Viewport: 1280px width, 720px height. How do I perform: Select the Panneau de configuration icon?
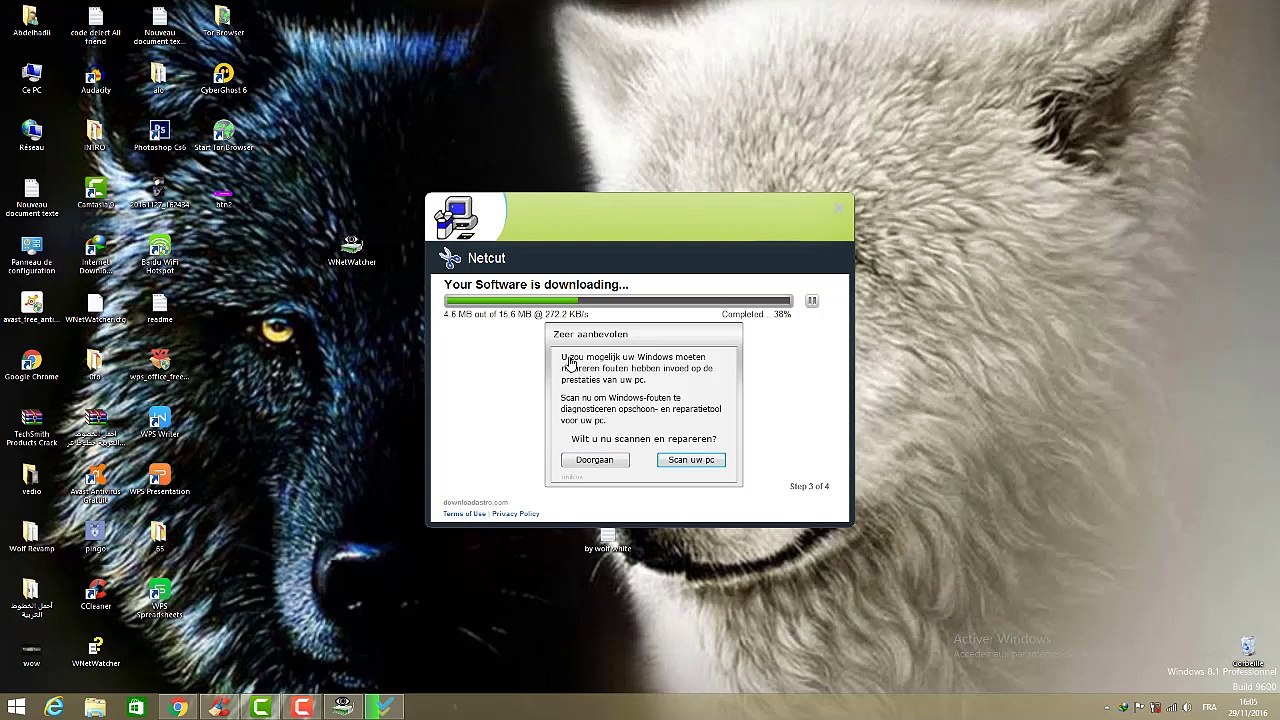[31, 255]
